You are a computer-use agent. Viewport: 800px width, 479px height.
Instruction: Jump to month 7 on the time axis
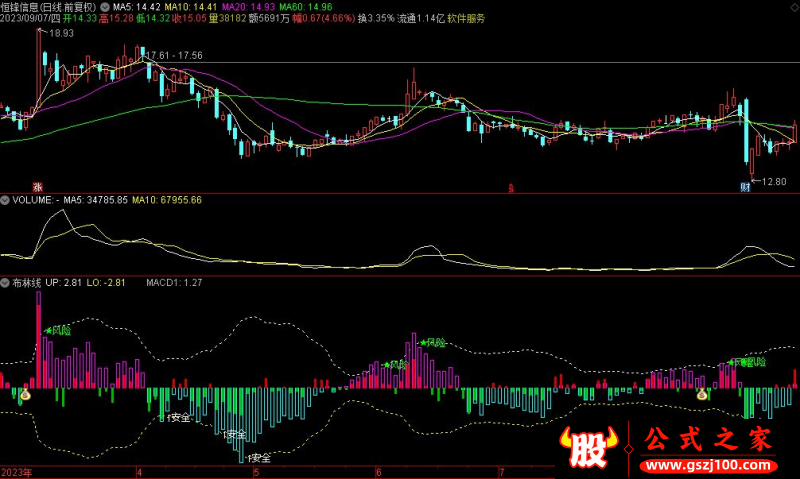point(502,473)
